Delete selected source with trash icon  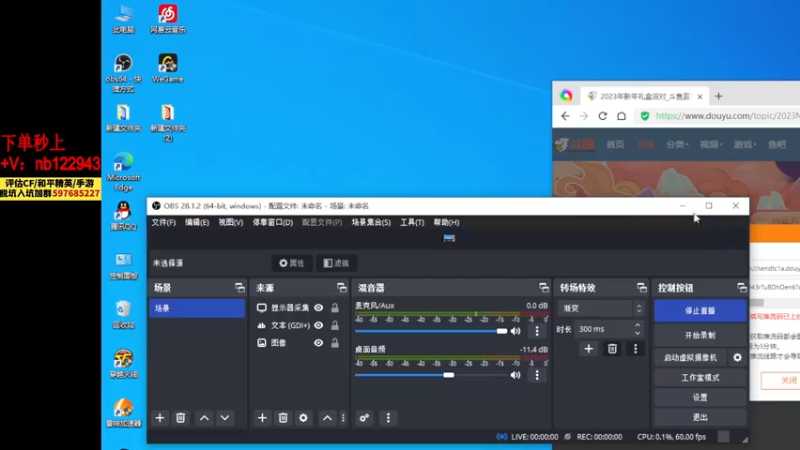(x=283, y=418)
